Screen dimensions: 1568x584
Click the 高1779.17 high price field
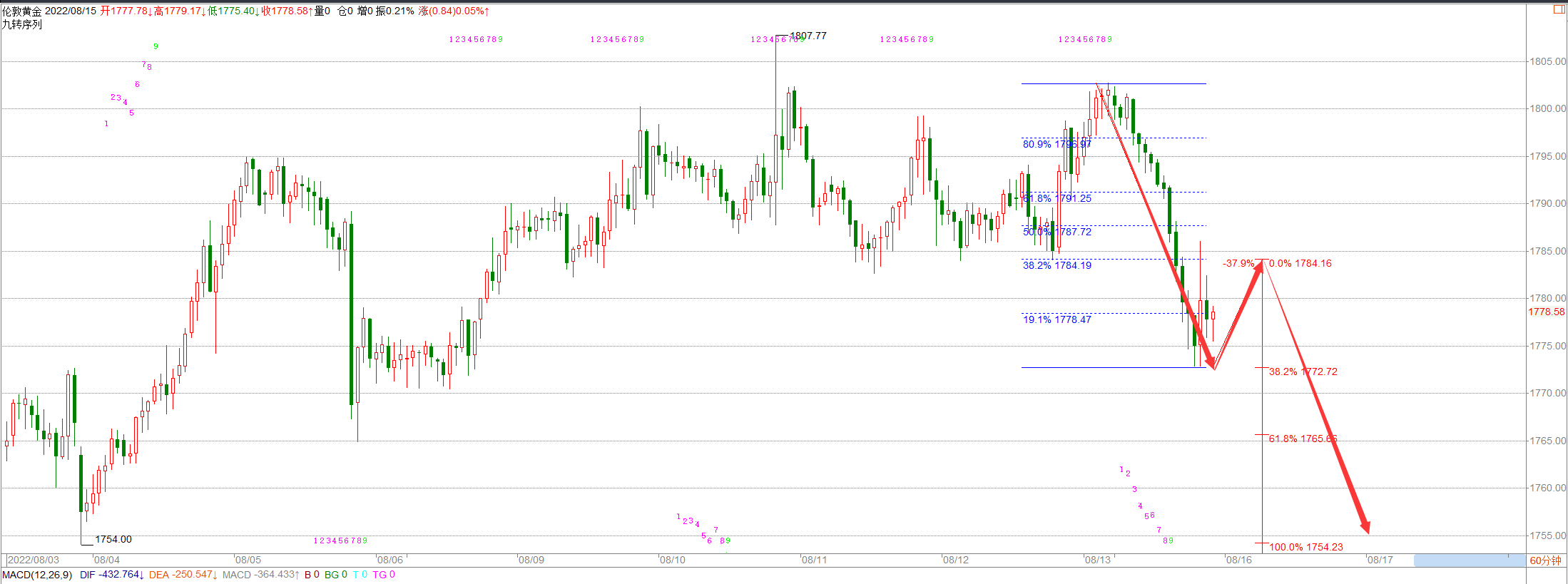click(180, 11)
